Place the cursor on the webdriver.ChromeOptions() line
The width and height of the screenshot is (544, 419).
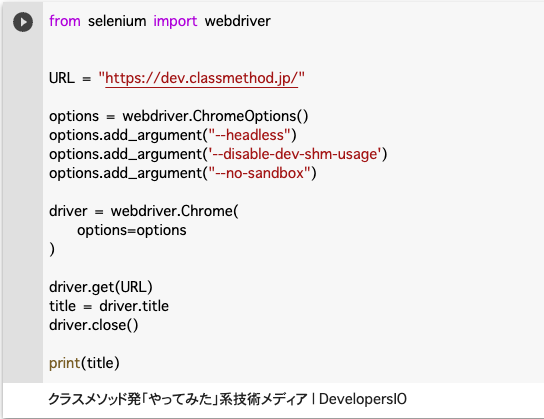pos(178,116)
